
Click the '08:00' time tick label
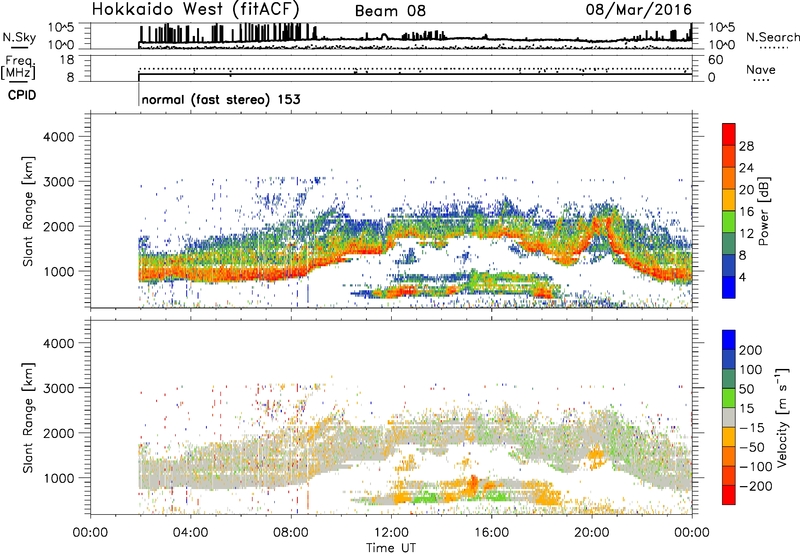coord(291,533)
